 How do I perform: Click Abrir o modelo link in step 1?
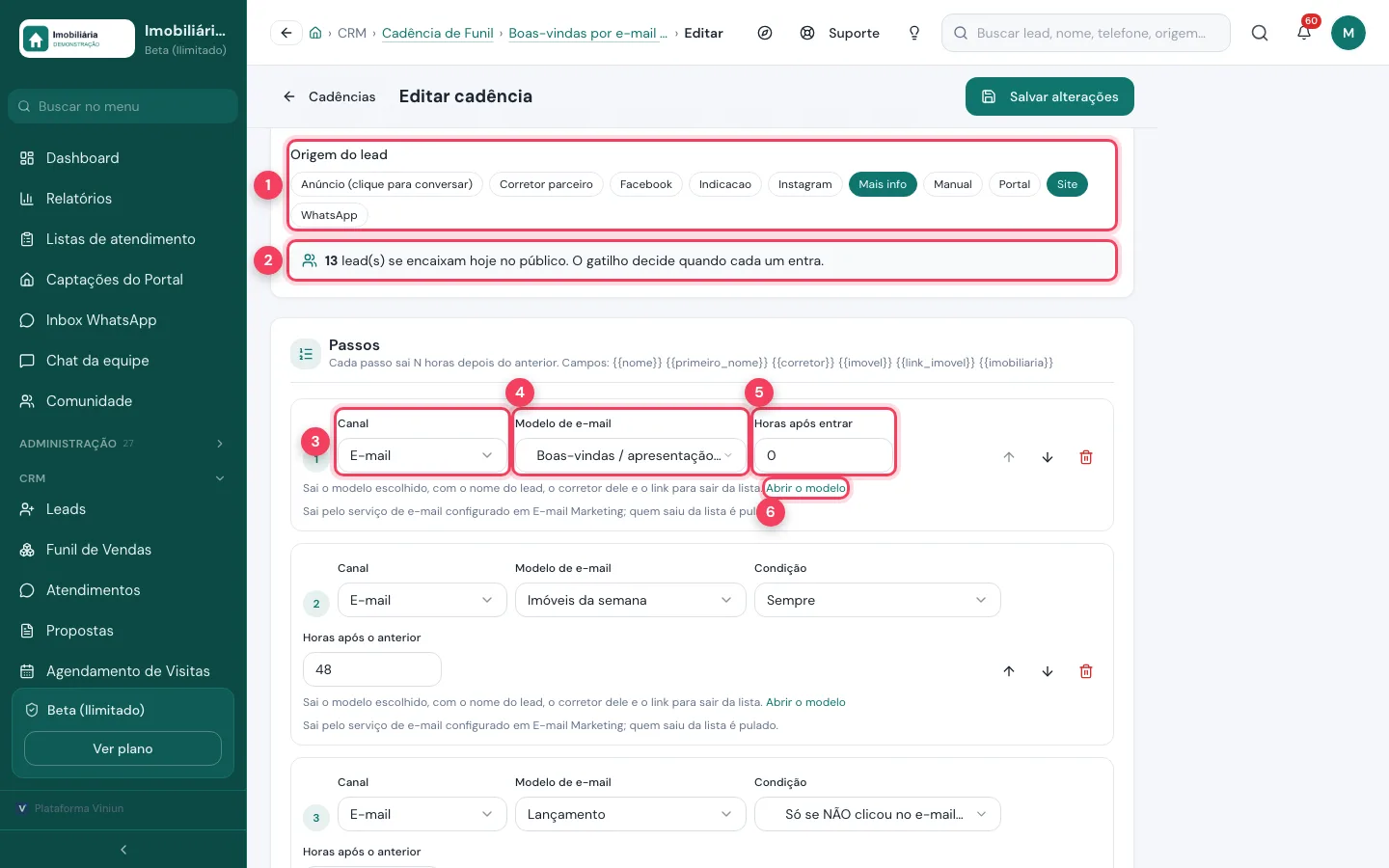click(805, 488)
